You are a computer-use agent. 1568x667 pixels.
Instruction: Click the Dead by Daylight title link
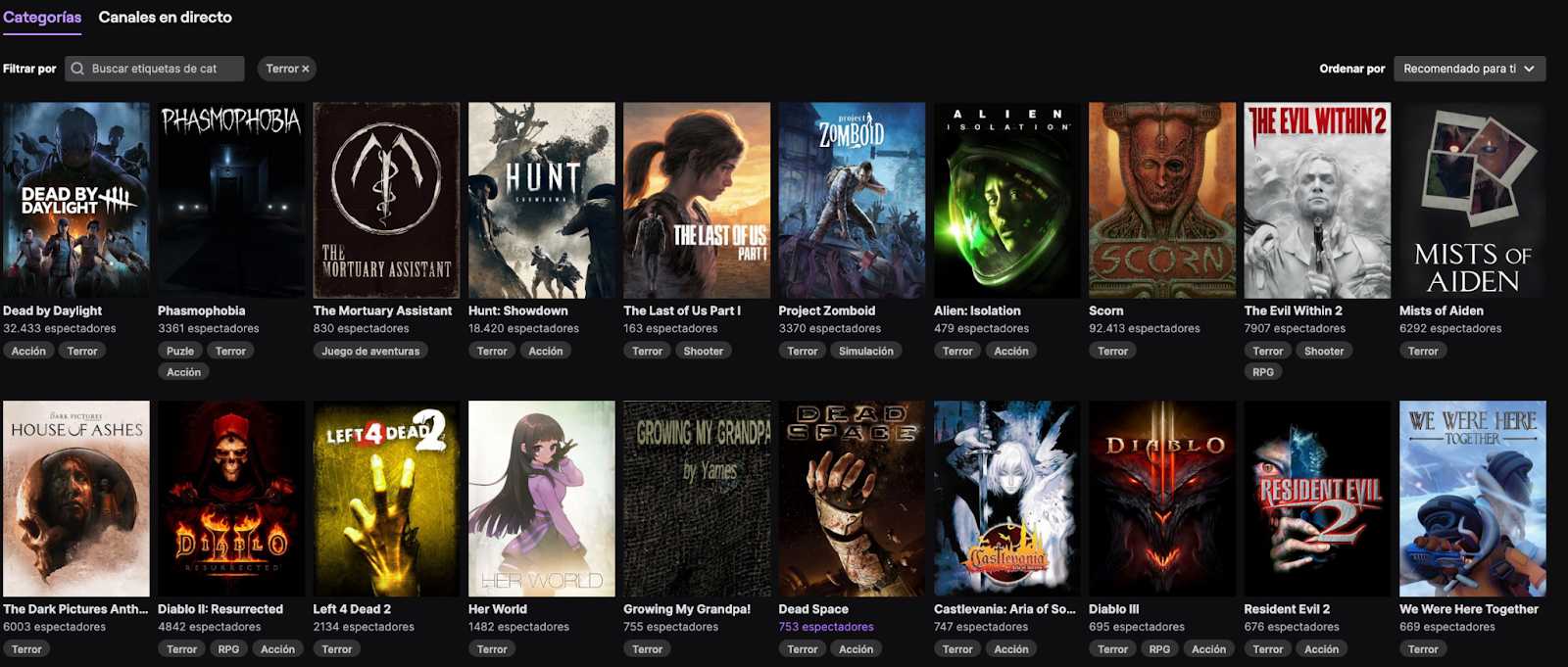[x=52, y=310]
